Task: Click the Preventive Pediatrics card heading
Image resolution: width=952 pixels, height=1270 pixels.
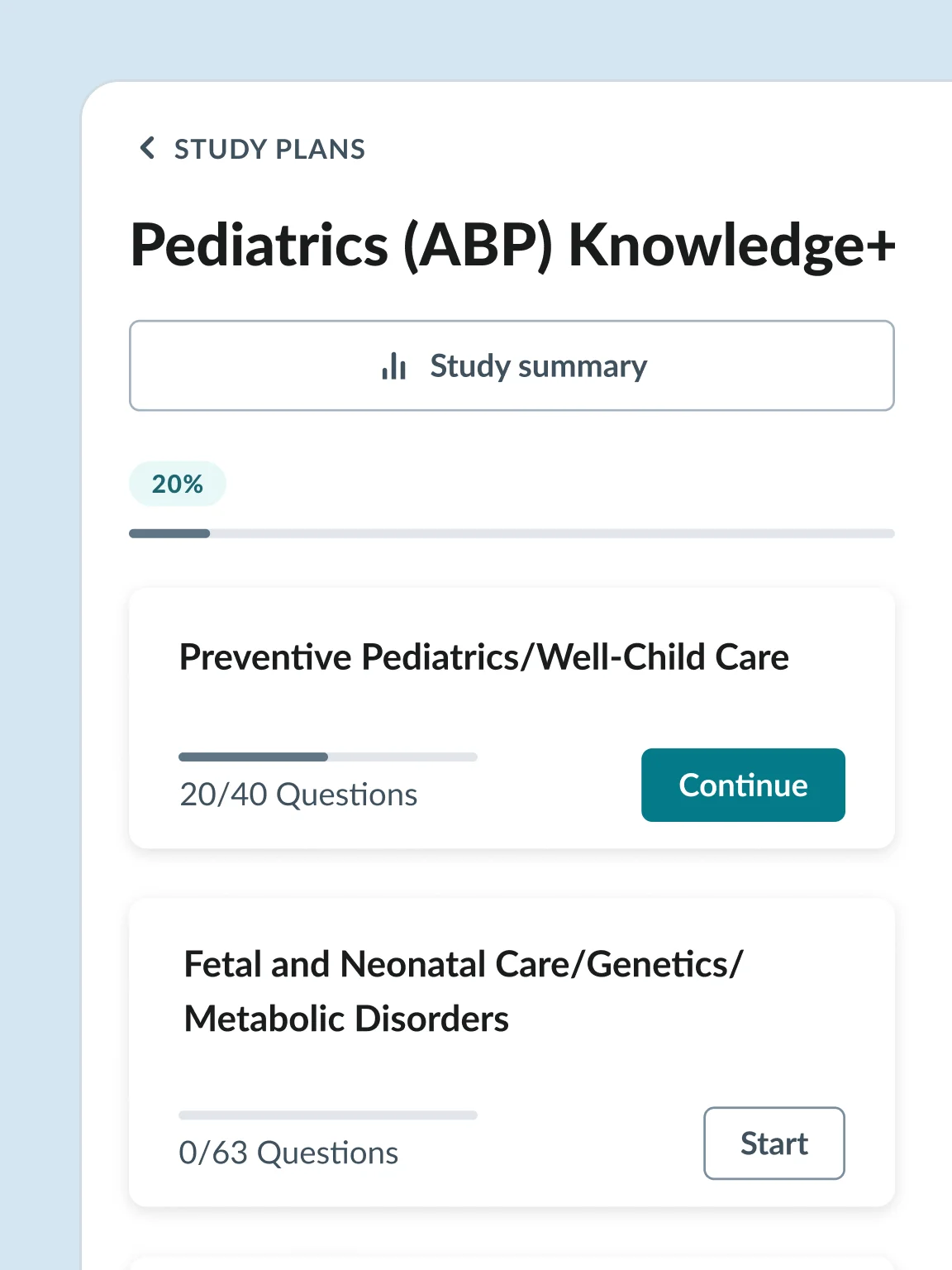Action: click(484, 656)
